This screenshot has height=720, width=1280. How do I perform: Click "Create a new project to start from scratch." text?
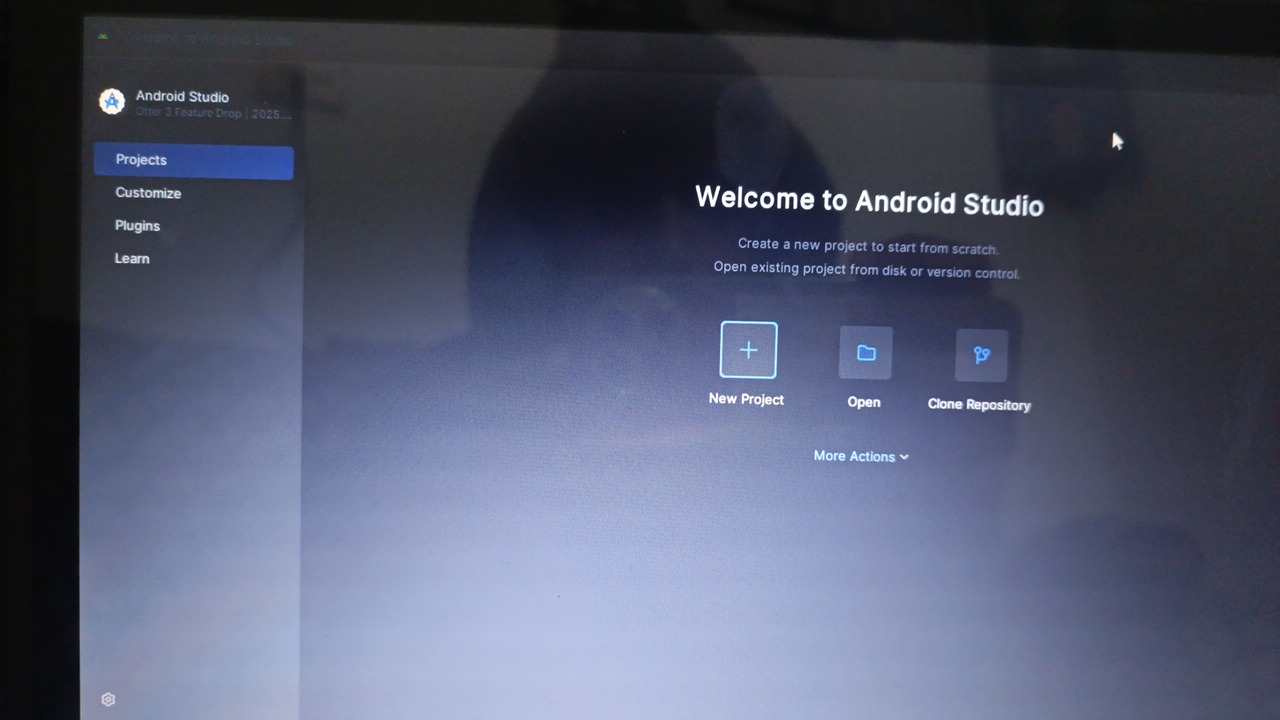tap(868, 246)
